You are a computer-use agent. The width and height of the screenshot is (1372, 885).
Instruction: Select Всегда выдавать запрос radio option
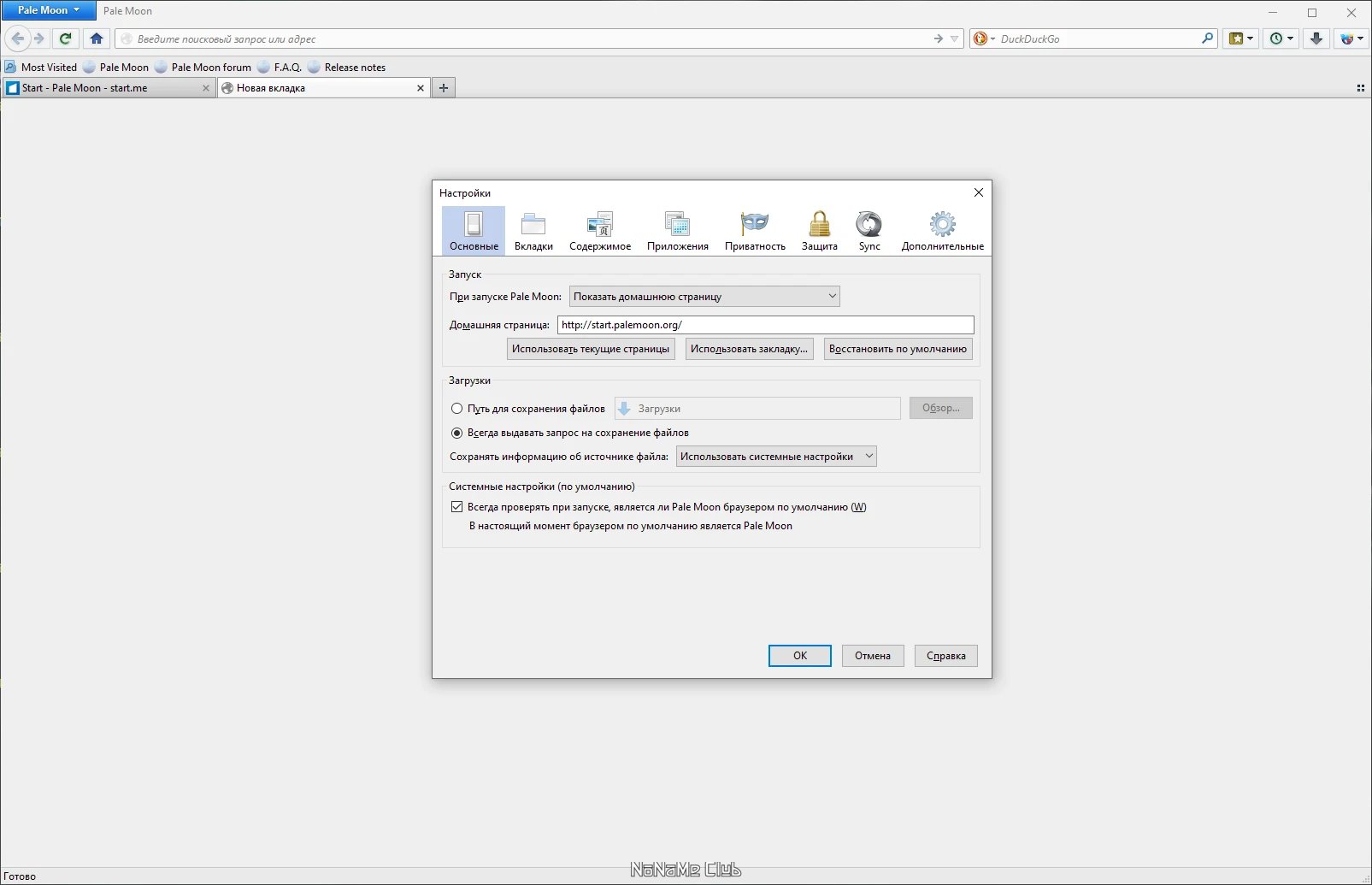point(570,433)
